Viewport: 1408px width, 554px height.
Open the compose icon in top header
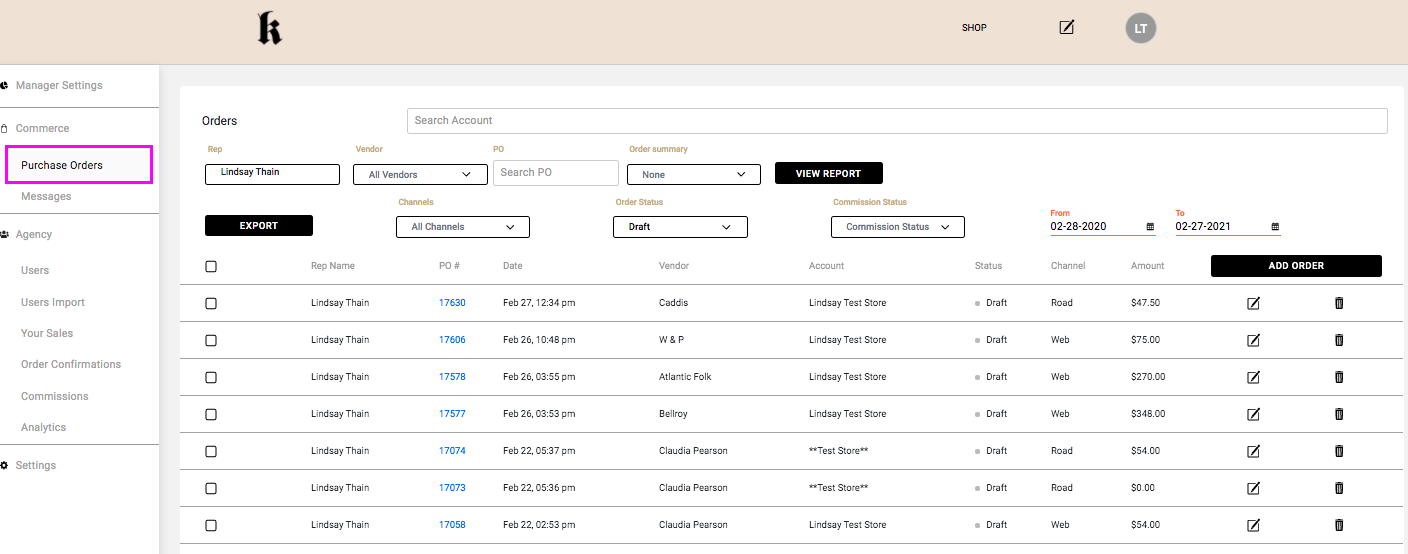tap(1066, 27)
